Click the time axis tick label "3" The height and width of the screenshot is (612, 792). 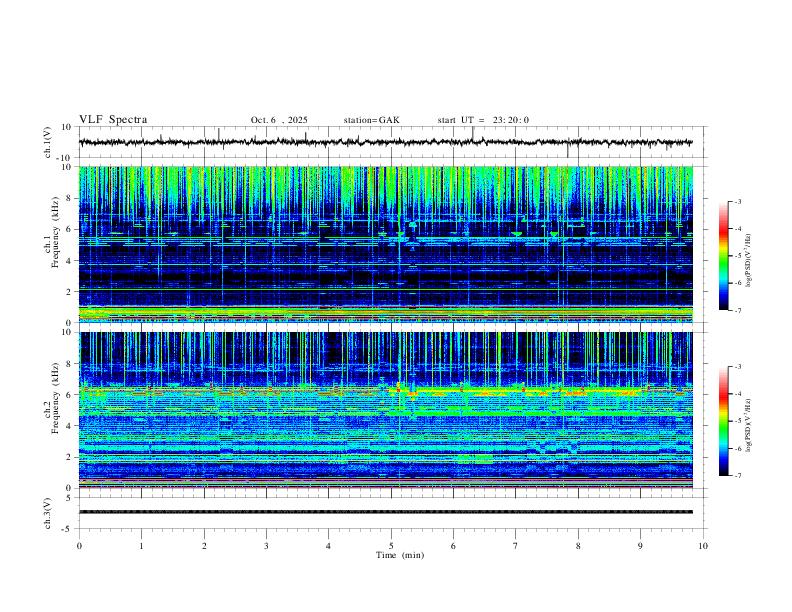click(x=266, y=546)
